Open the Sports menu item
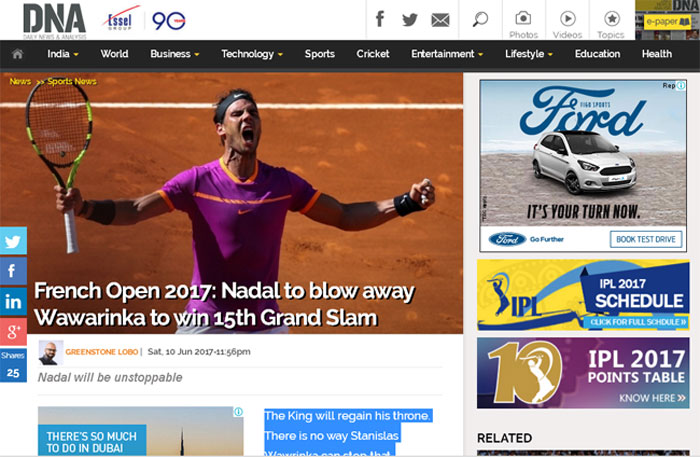Viewport: 700px width, 457px height. pos(320,54)
